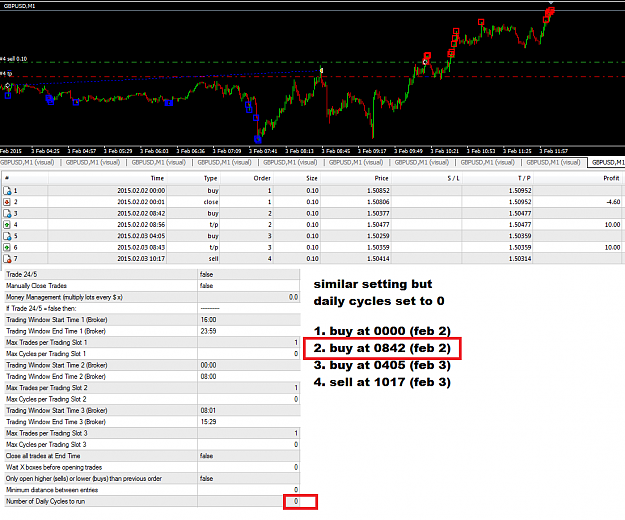
Task: Select the 'Money Management' parameter label
Action: pyautogui.click(x=65, y=297)
